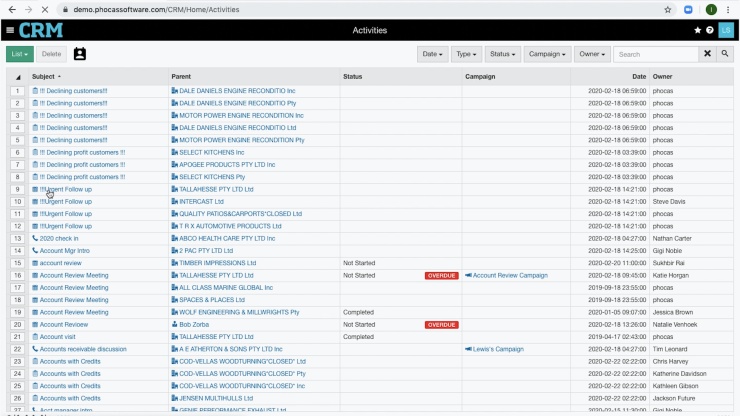Select row 16 number box
Screen dimensions: 740x416
pos(17,275)
